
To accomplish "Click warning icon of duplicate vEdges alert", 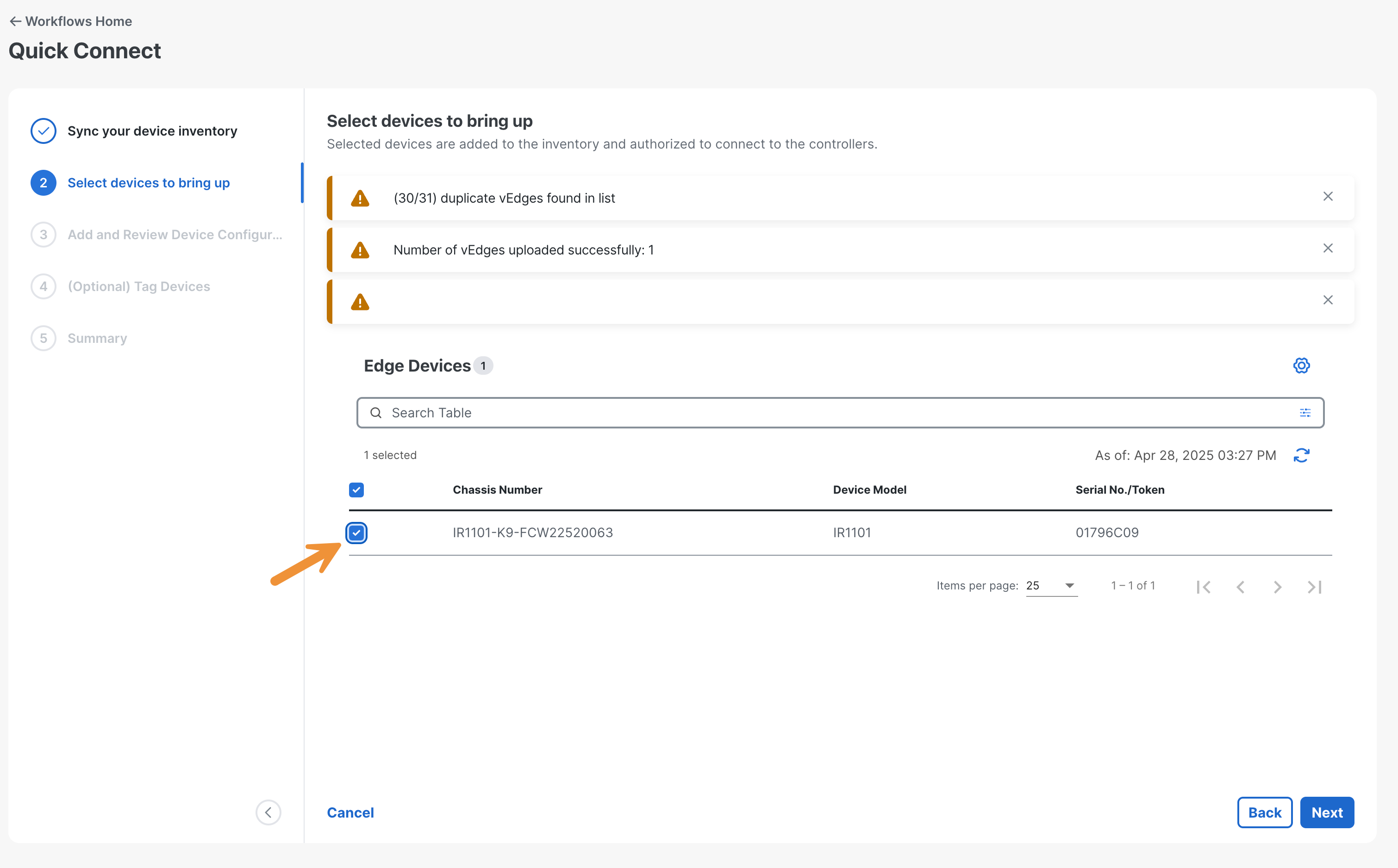I will [360, 198].
